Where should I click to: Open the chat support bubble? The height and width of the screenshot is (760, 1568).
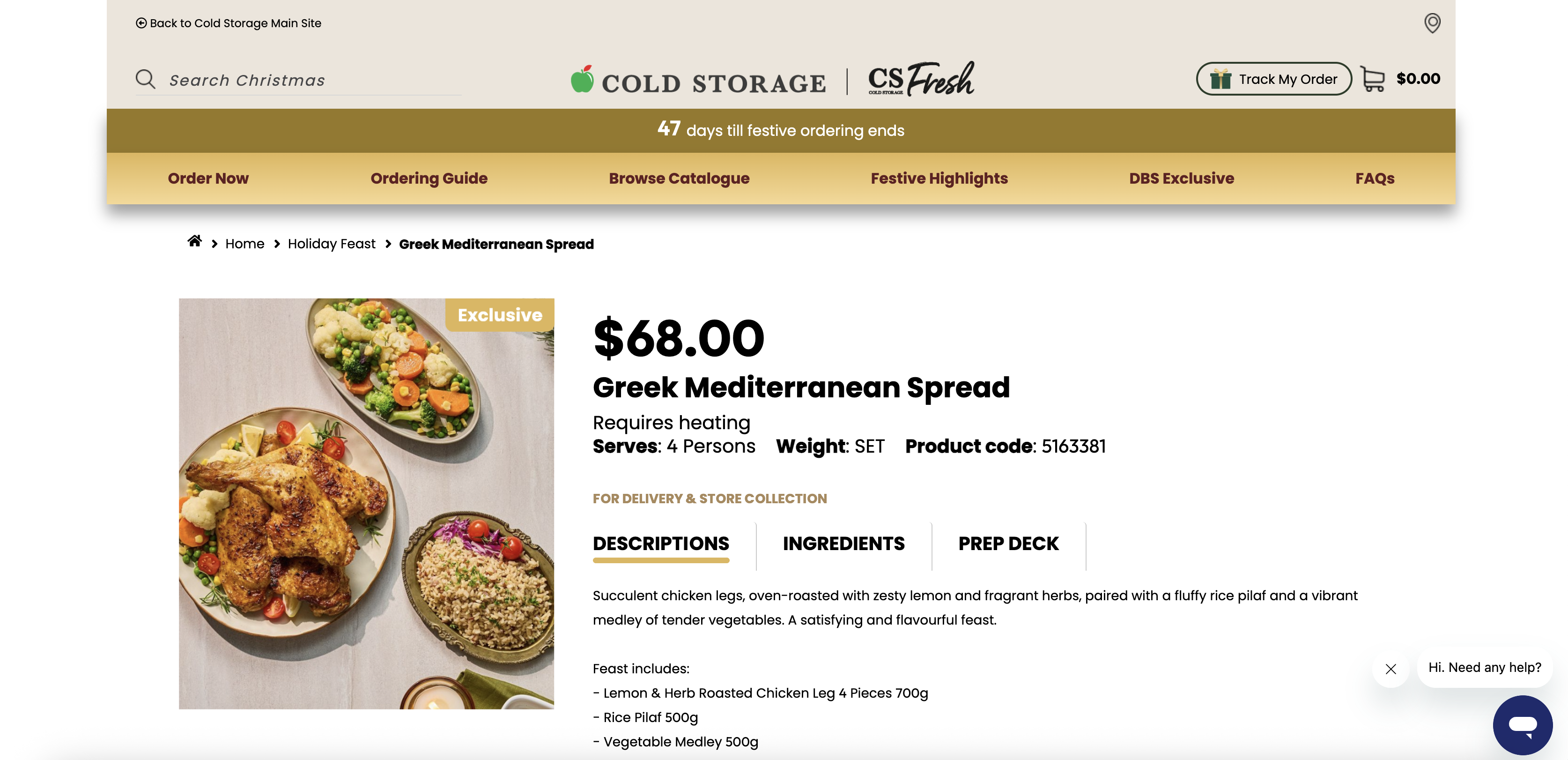click(1522, 725)
